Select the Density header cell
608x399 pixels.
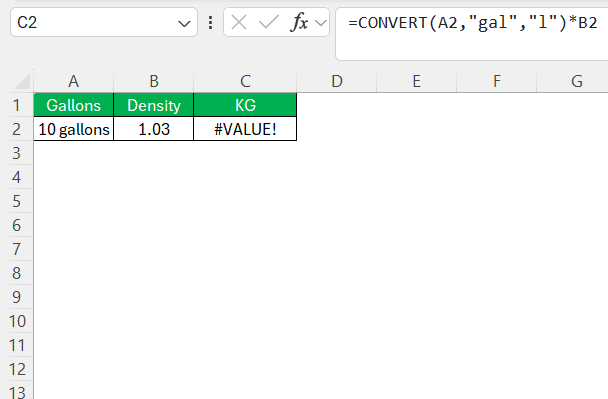tap(154, 105)
